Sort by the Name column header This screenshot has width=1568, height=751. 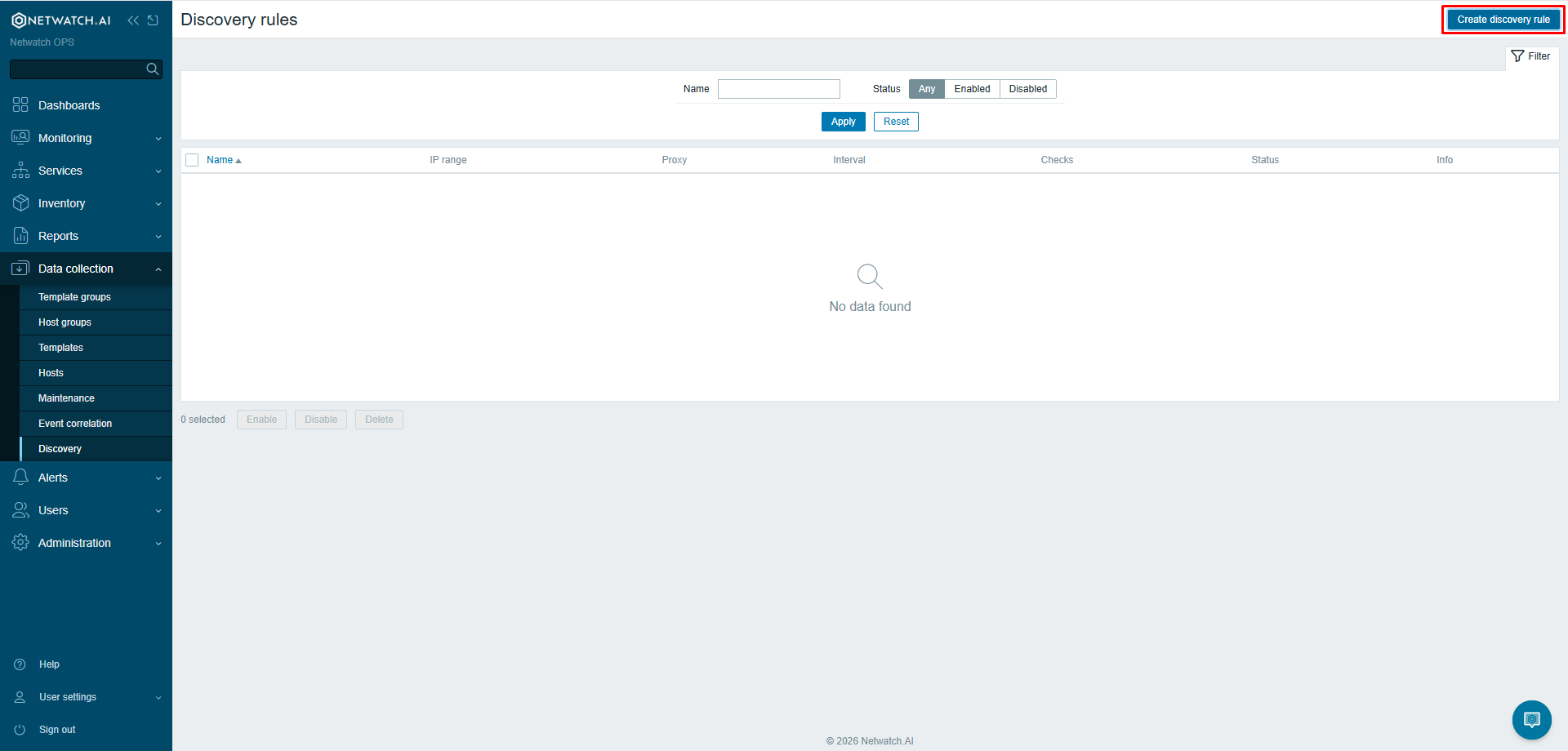point(224,160)
